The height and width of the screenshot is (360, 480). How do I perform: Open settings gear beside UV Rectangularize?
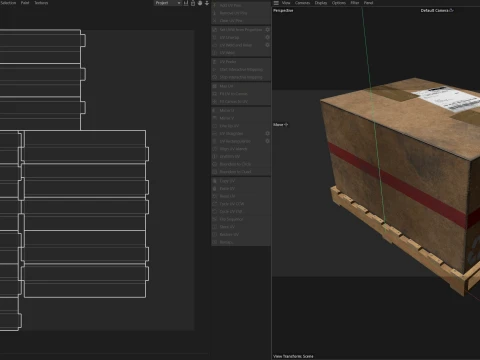[x=267, y=141]
